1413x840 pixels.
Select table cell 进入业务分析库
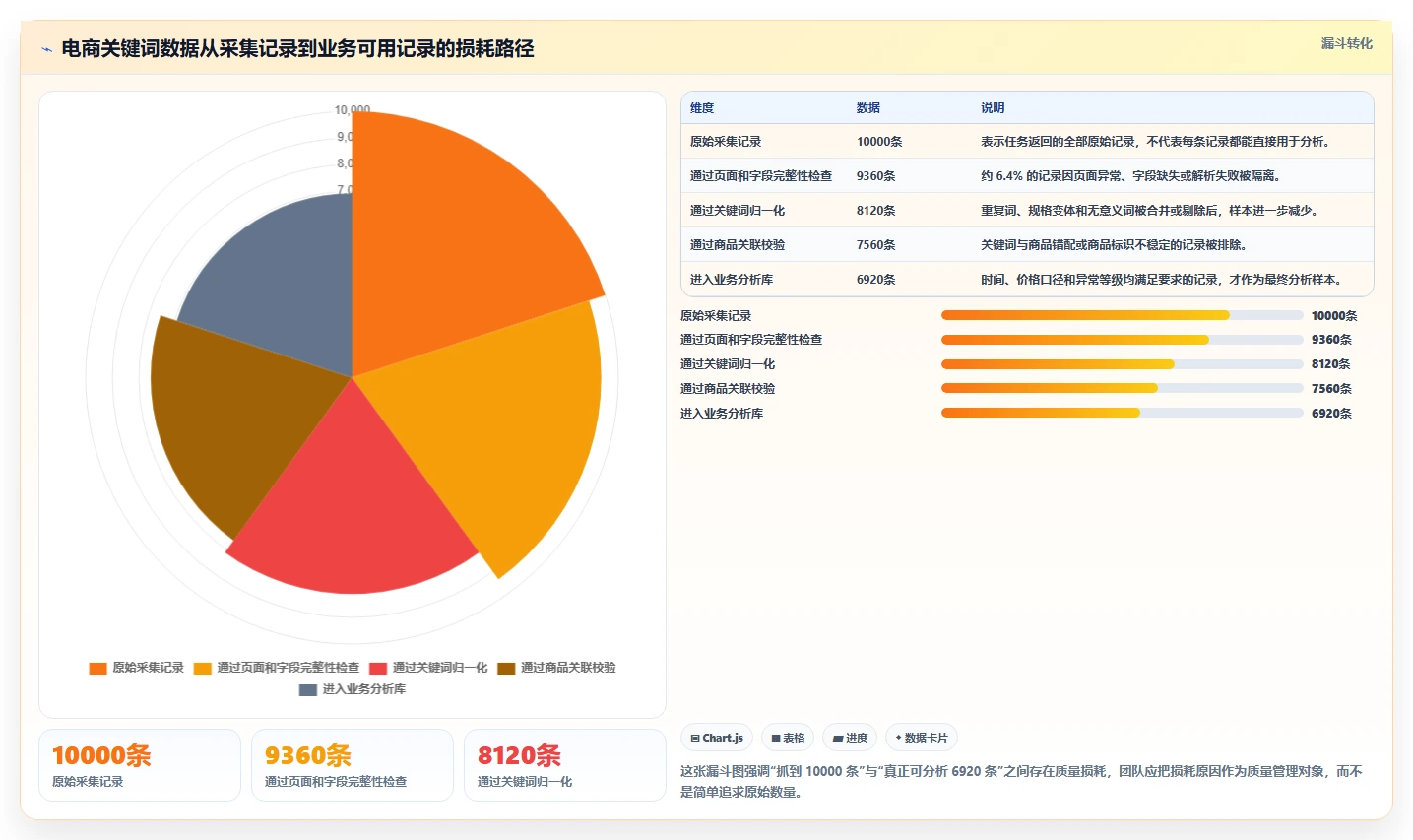click(732, 280)
